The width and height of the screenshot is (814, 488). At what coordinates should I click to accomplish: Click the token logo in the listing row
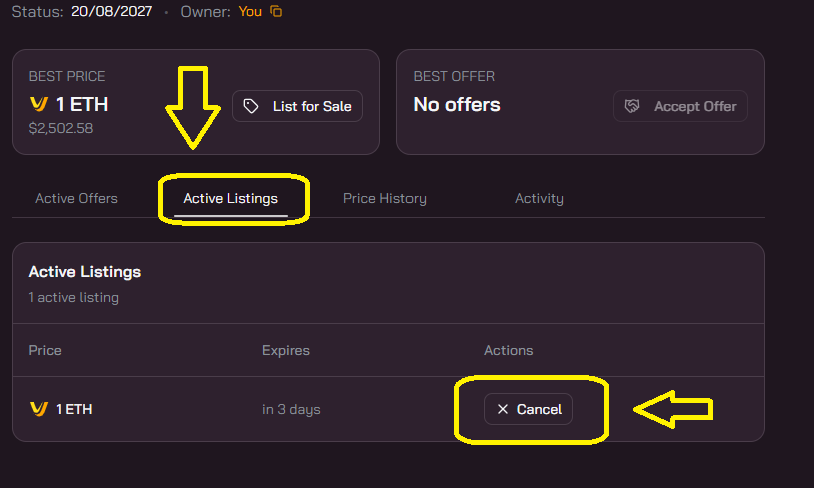pyautogui.click(x=39, y=409)
